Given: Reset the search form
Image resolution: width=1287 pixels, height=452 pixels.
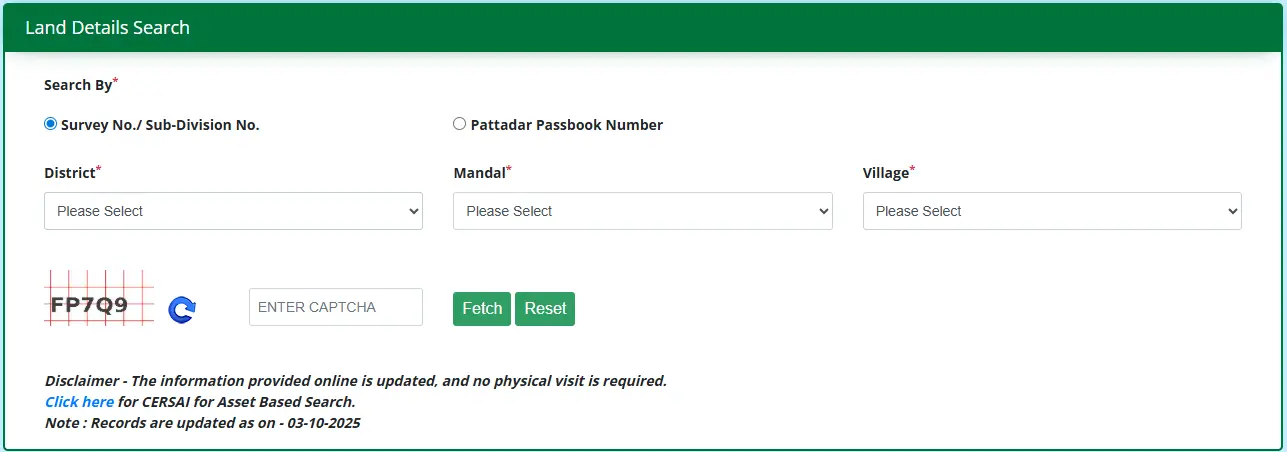Looking at the screenshot, I should click(x=545, y=308).
